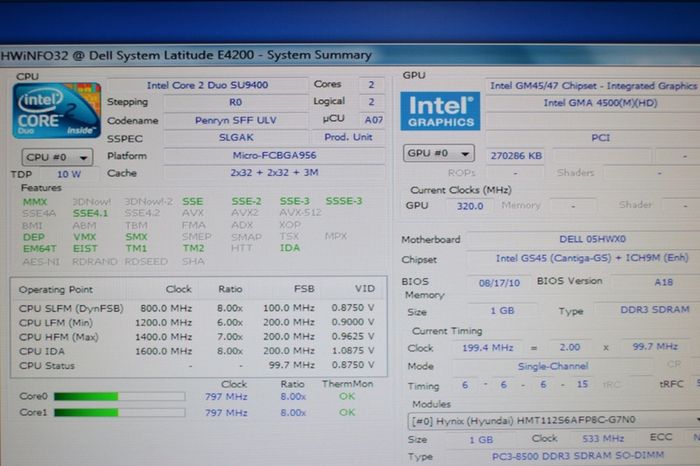Click the Intel Graphics logo
Viewport: 700px width, 466px height.
tap(440, 111)
